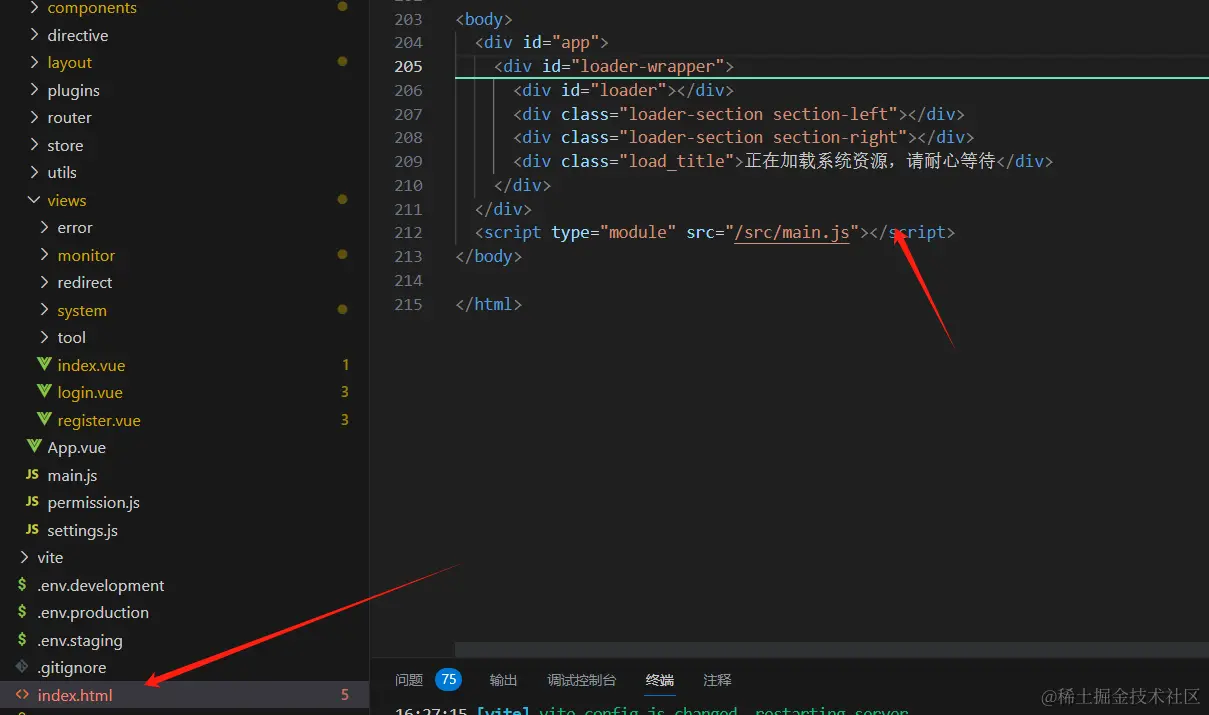Screen dimensions: 1209x715
Task: Click the "loader-wrapper" id value
Action: (647, 66)
